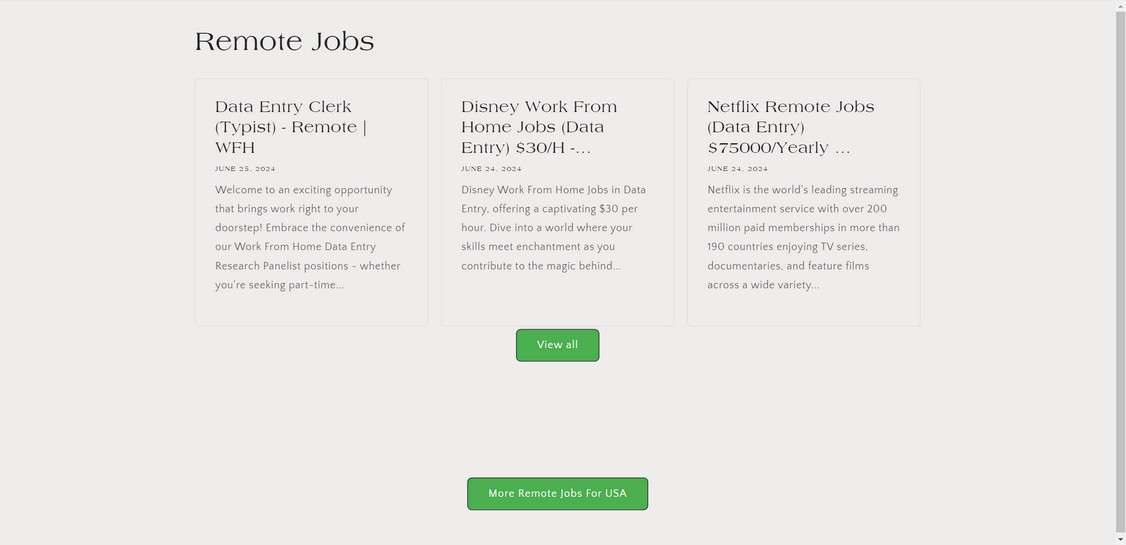Image resolution: width=1126 pixels, height=545 pixels.
Task: Open the Data Entry Clerk (Typist) job title
Action: pos(291,127)
